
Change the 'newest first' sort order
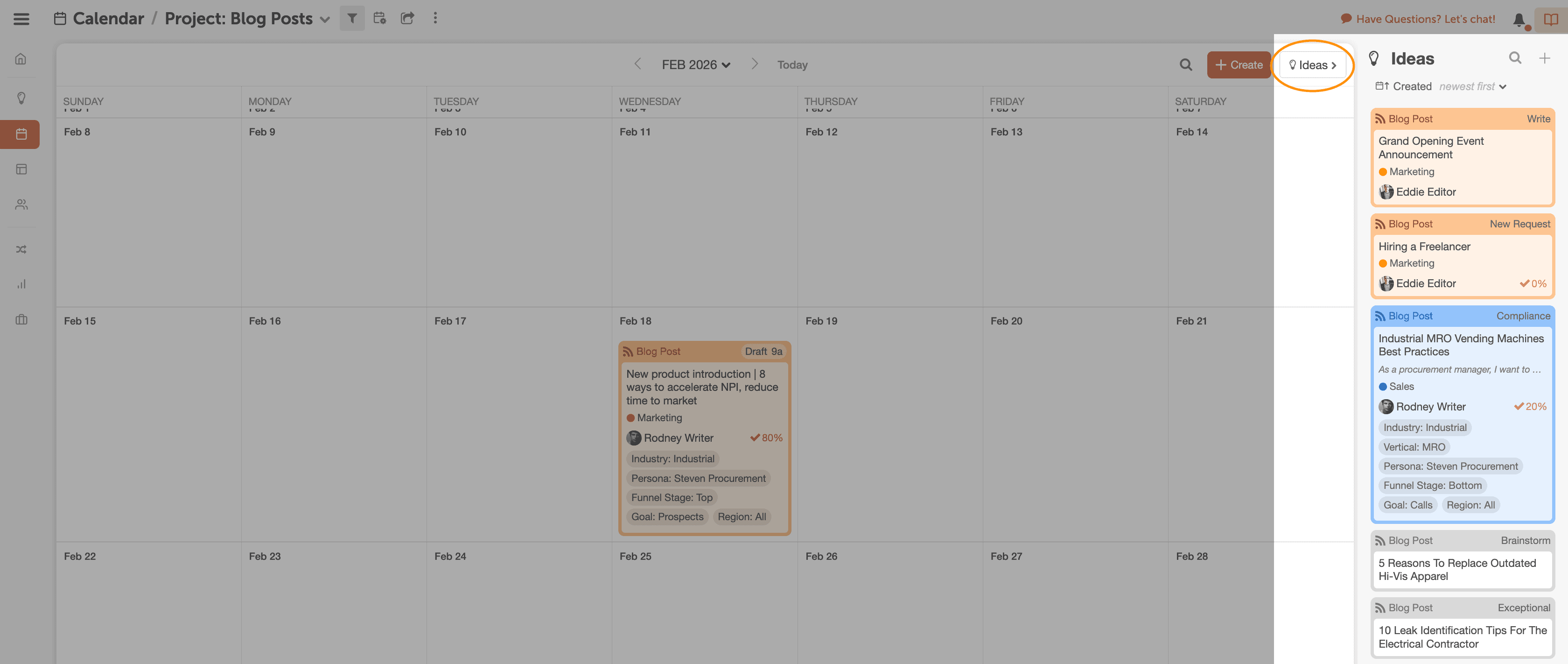(x=1472, y=86)
